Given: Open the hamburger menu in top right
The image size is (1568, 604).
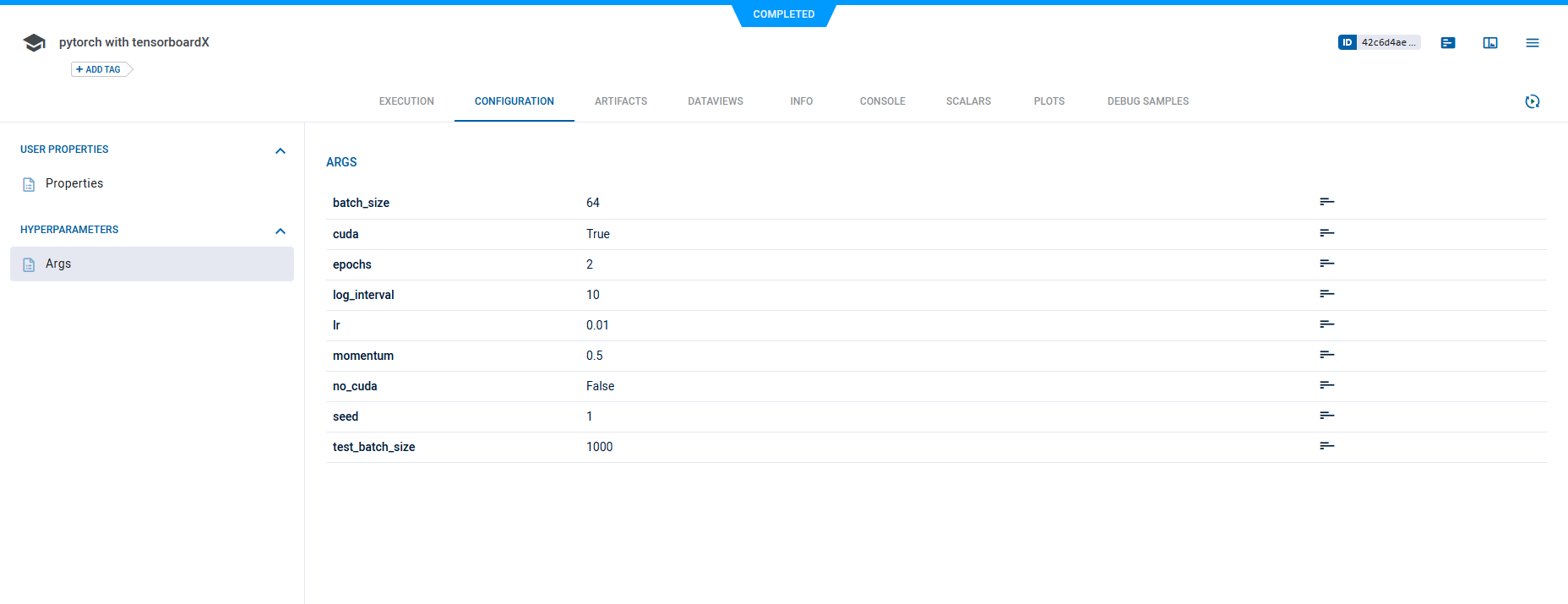Looking at the screenshot, I should tap(1533, 43).
